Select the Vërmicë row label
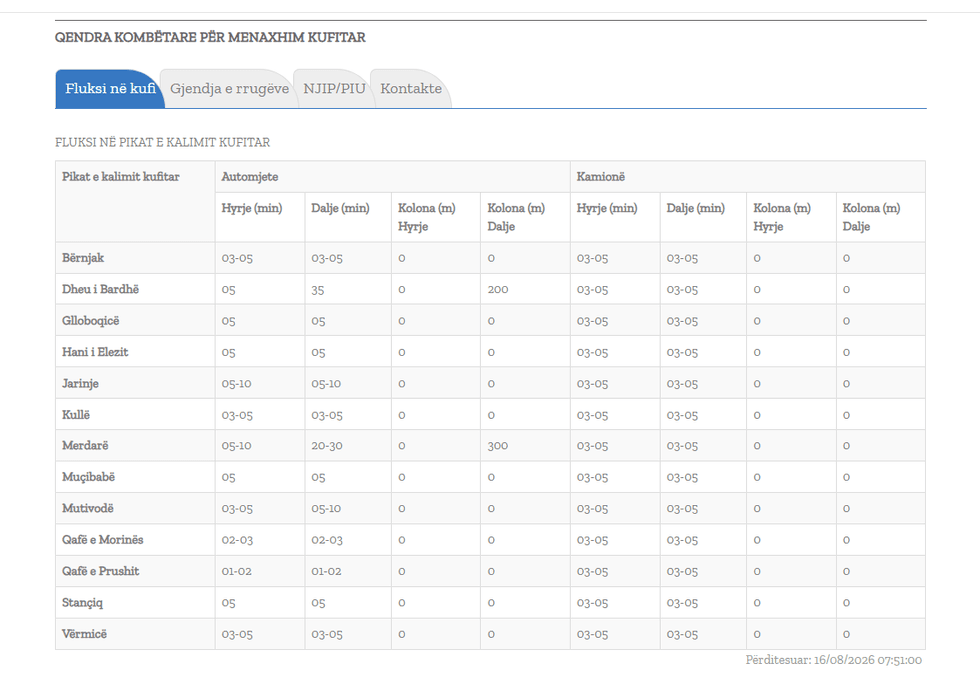This screenshot has height=683, width=980. coord(84,634)
